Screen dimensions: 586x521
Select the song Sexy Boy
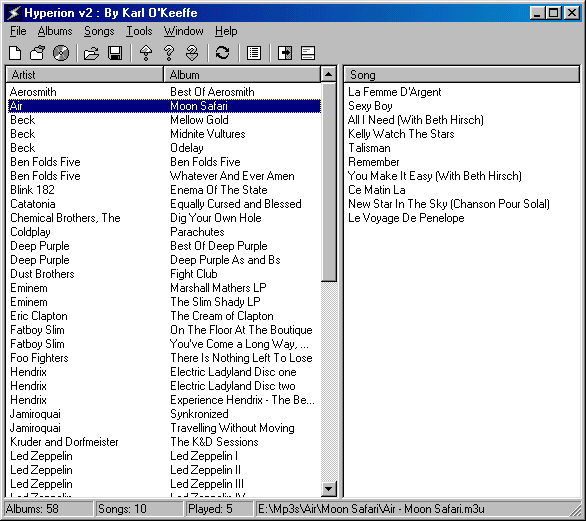coord(370,106)
